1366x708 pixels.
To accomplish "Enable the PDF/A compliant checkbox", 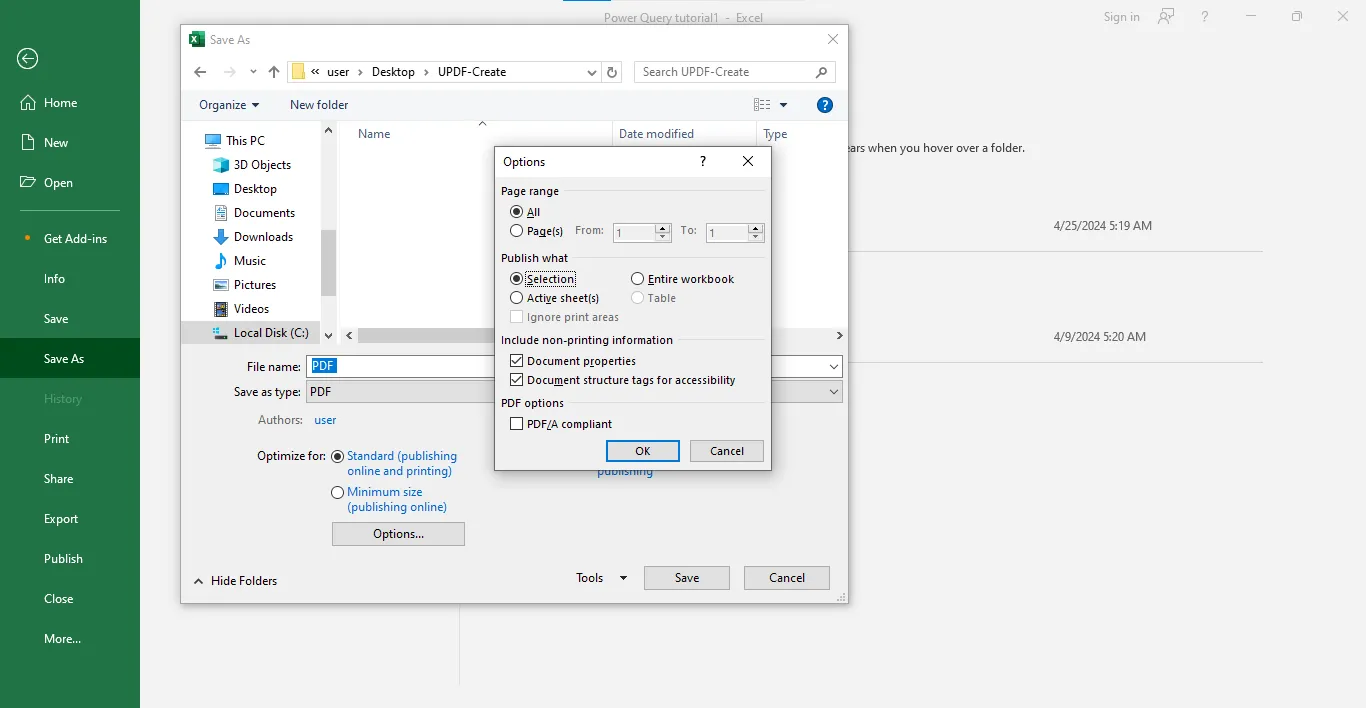I will [516, 423].
